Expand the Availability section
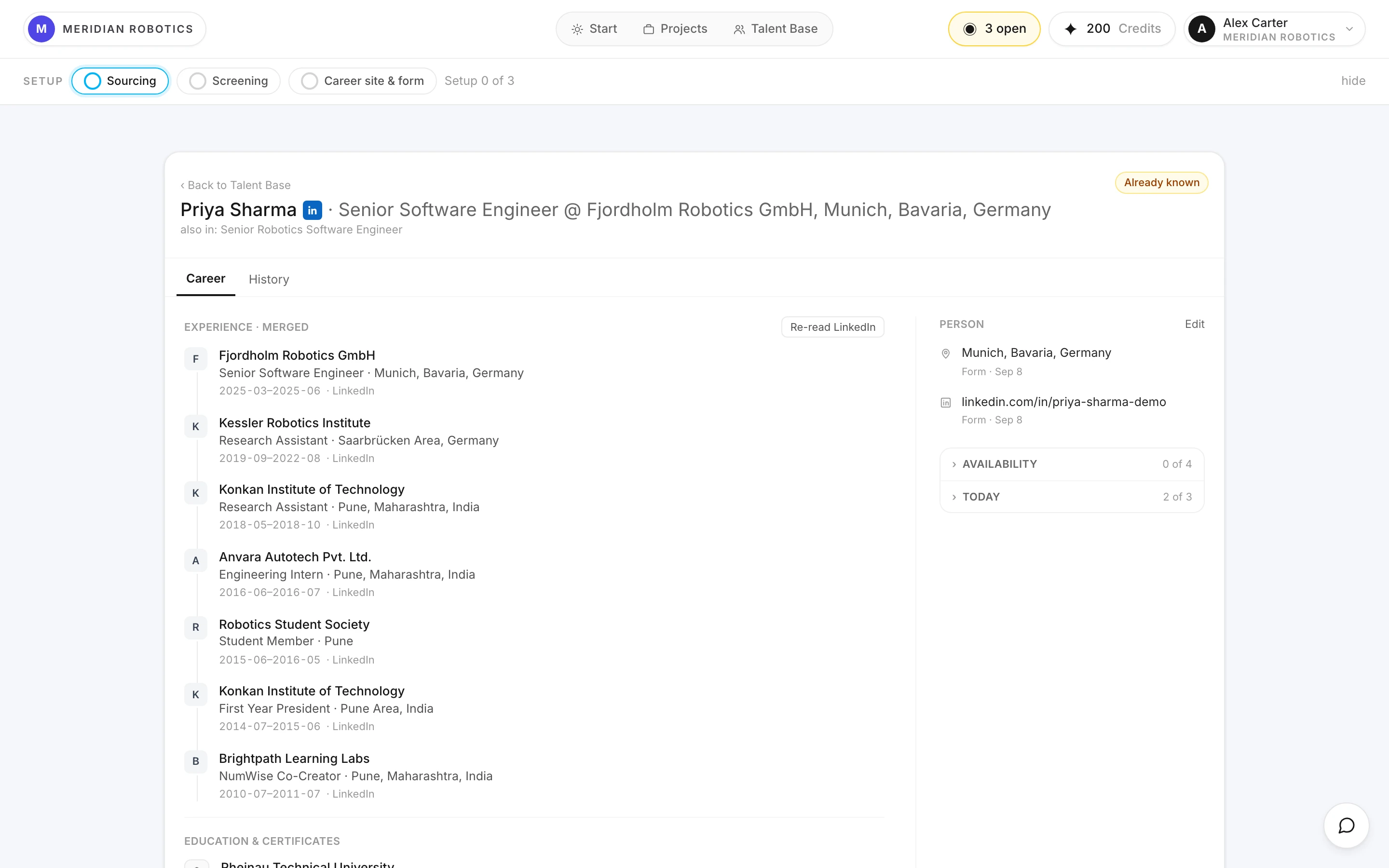This screenshot has width=1389, height=868. click(x=1072, y=464)
